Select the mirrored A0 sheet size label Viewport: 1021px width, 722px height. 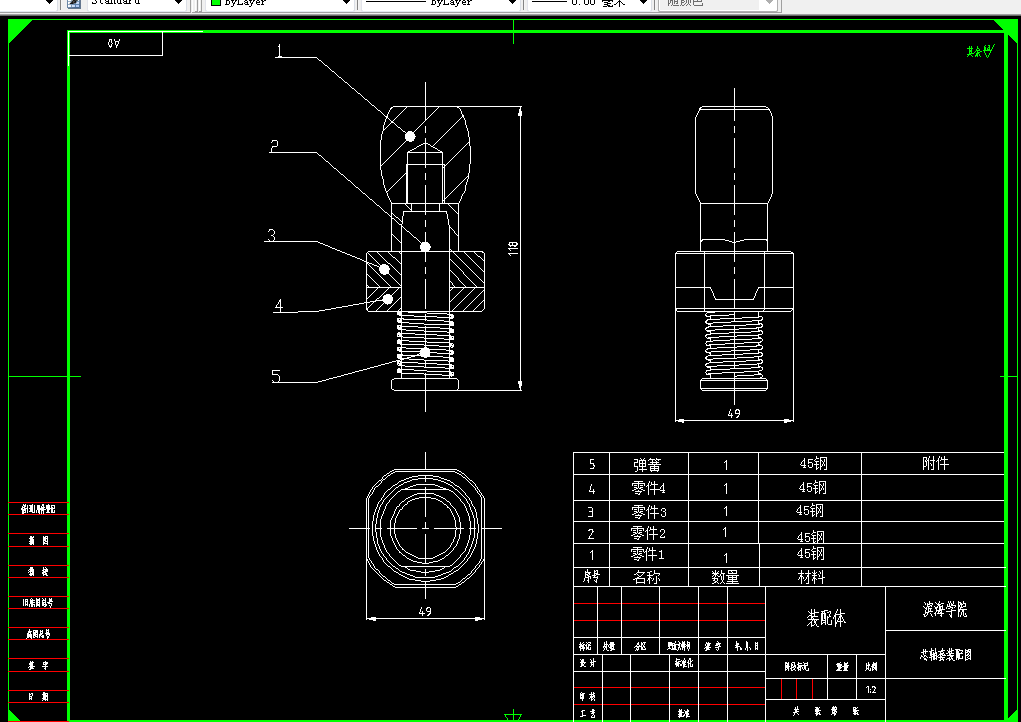(x=114, y=44)
